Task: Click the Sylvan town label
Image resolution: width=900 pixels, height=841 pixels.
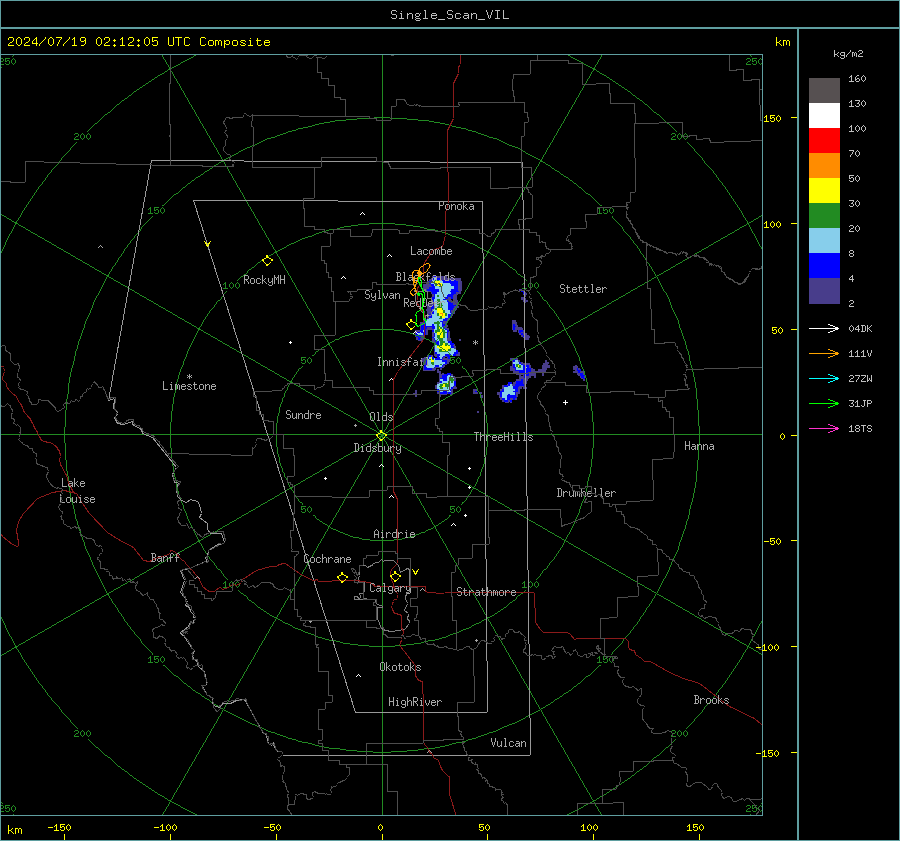Action: [x=382, y=295]
